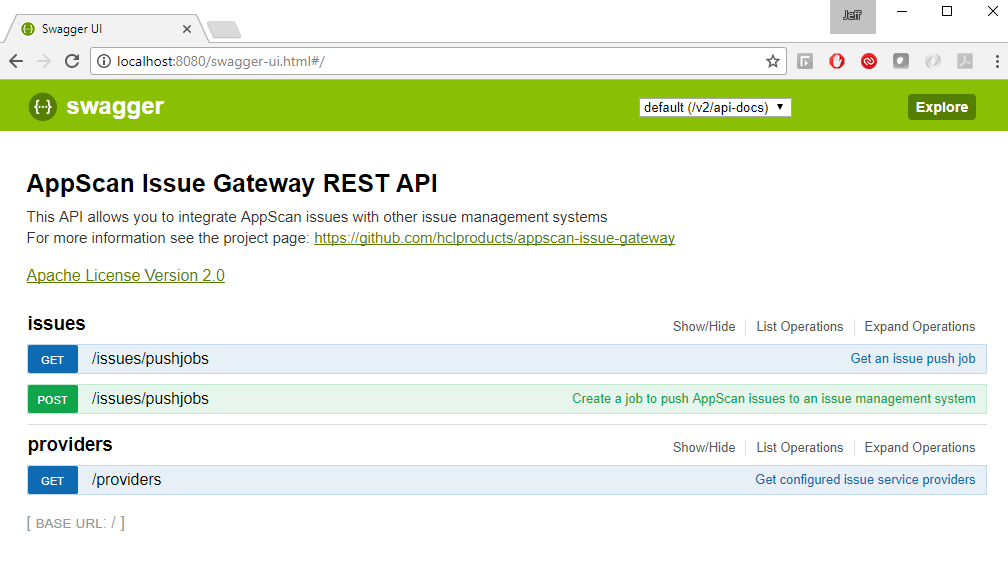
Task: Click the Jeff profile button
Action: point(852,17)
